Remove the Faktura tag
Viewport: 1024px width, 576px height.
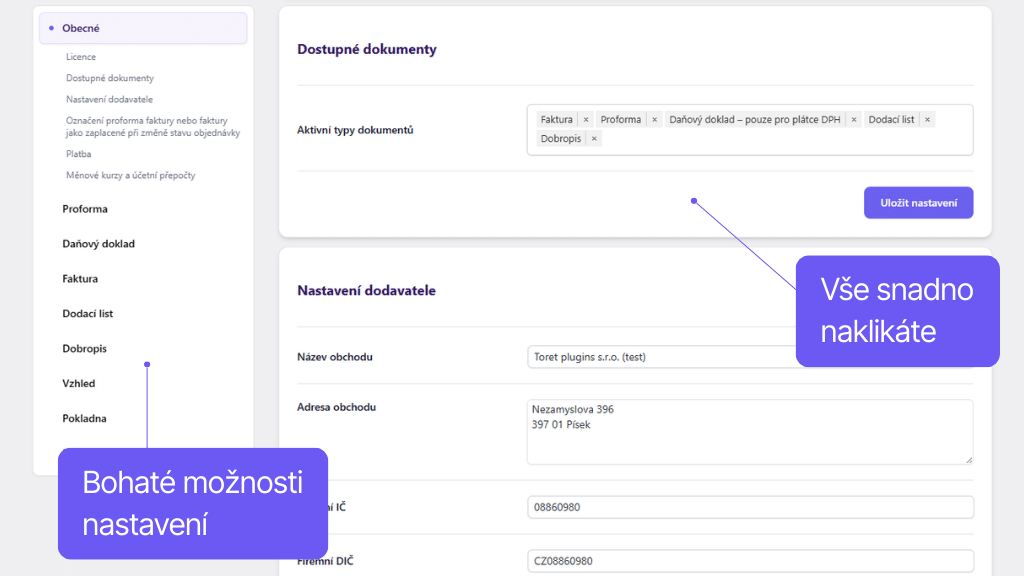586,120
